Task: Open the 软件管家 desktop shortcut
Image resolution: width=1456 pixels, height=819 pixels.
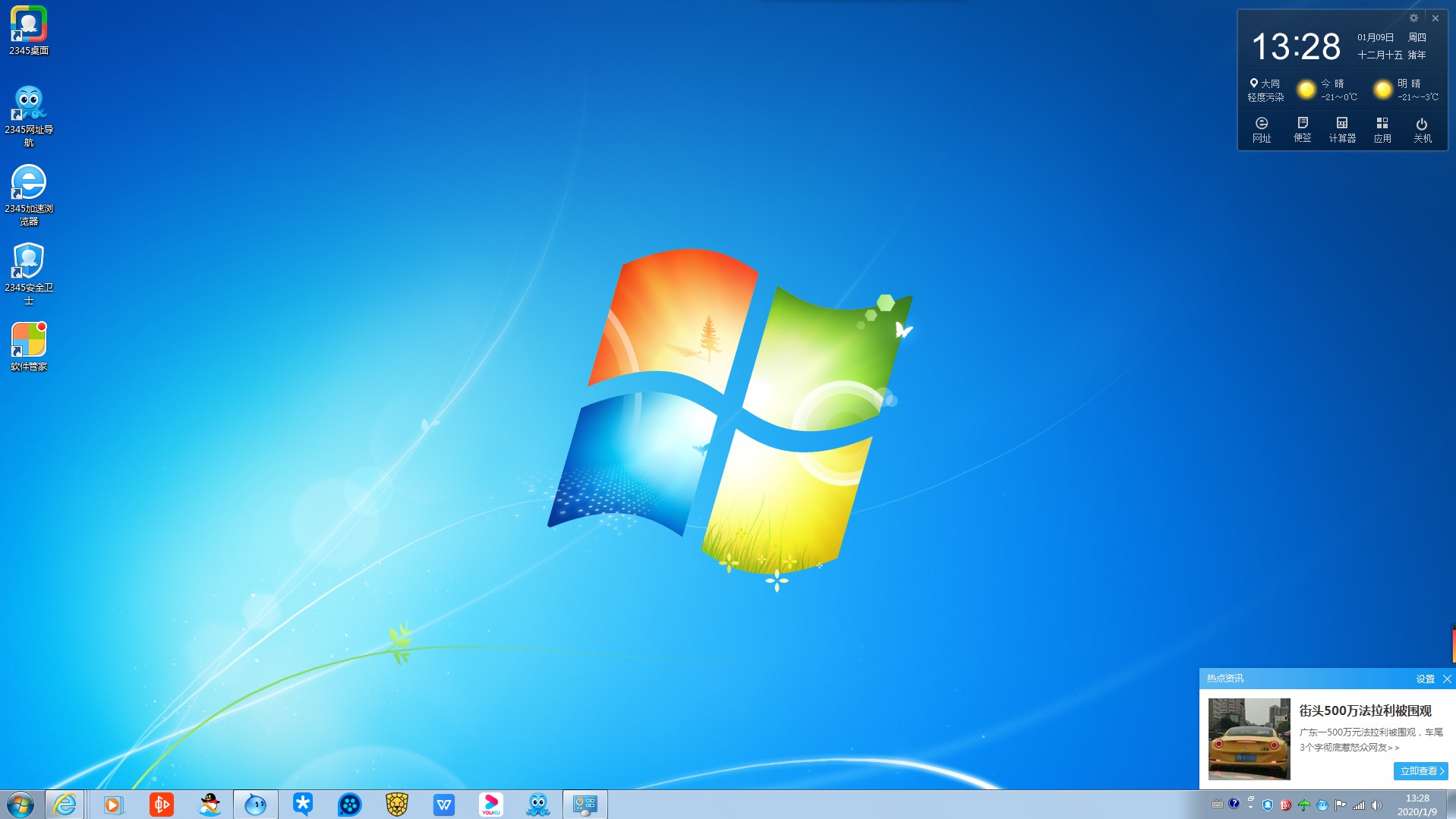Action: tap(29, 346)
